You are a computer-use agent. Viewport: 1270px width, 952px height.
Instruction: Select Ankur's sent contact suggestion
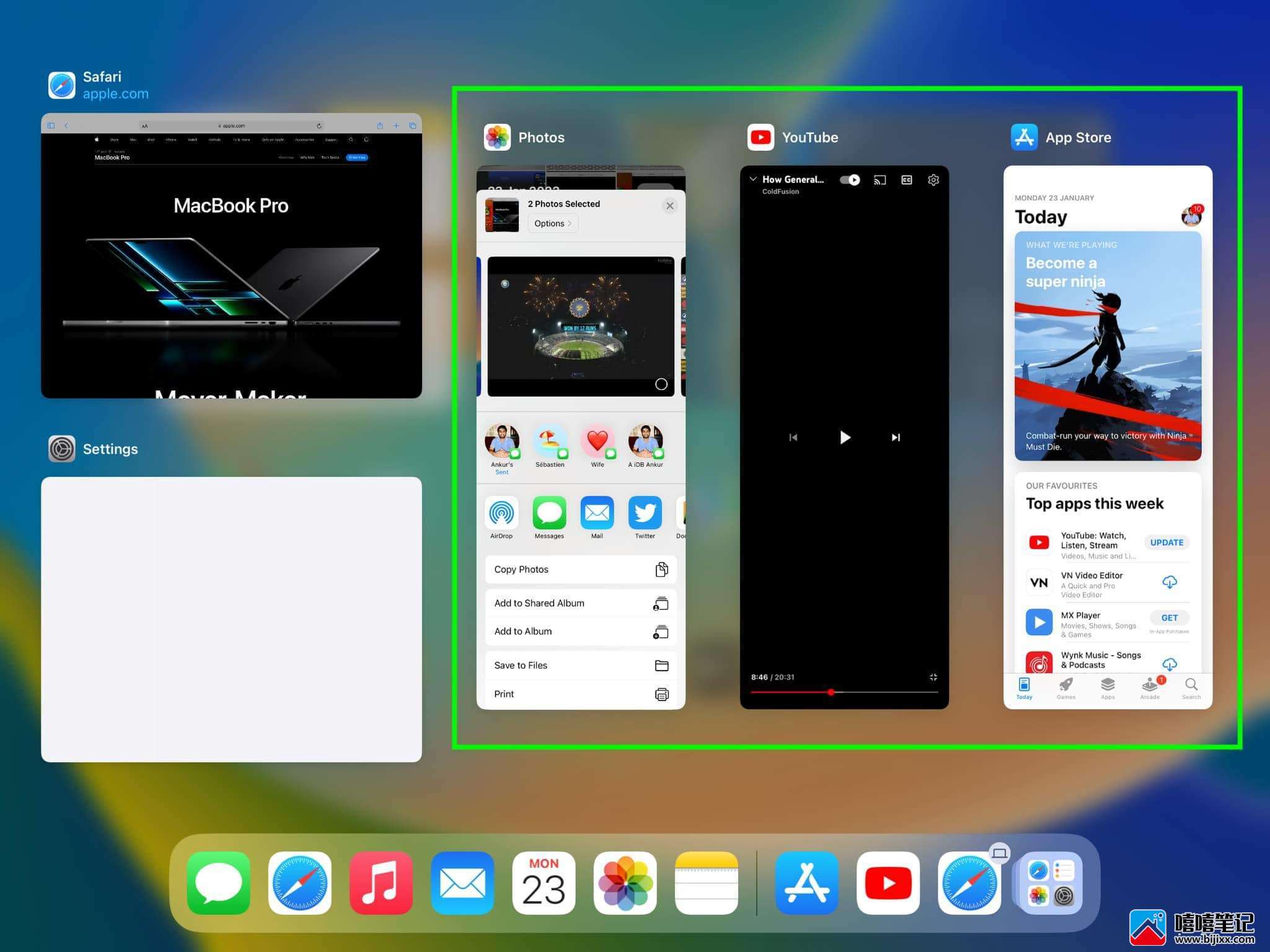pyautogui.click(x=502, y=449)
